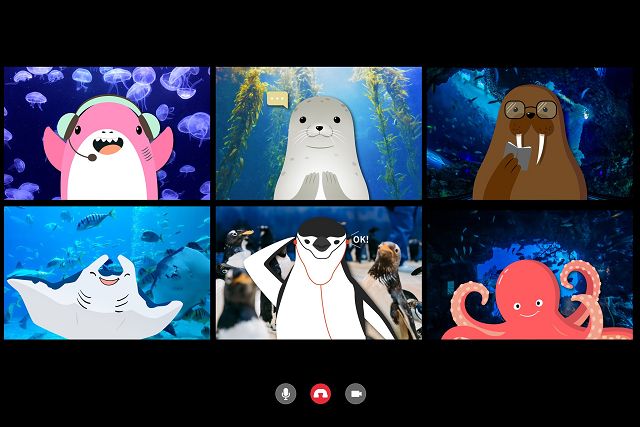Click the OK! speech bubble by the penguin
Image resolution: width=640 pixels, height=427 pixels.
(x=360, y=240)
